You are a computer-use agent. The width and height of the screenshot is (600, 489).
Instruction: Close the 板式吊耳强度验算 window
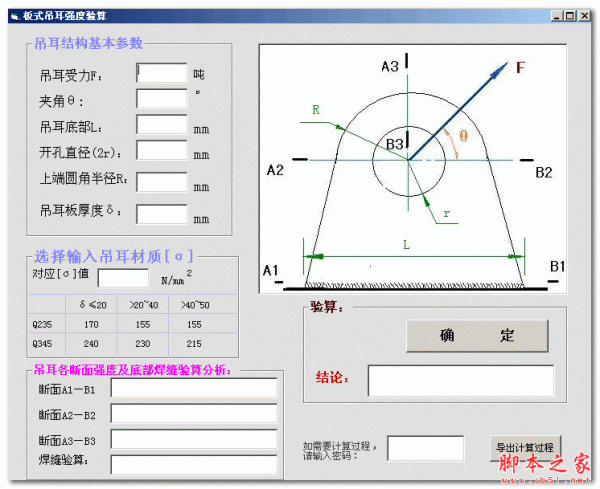pyautogui.click(x=585, y=16)
